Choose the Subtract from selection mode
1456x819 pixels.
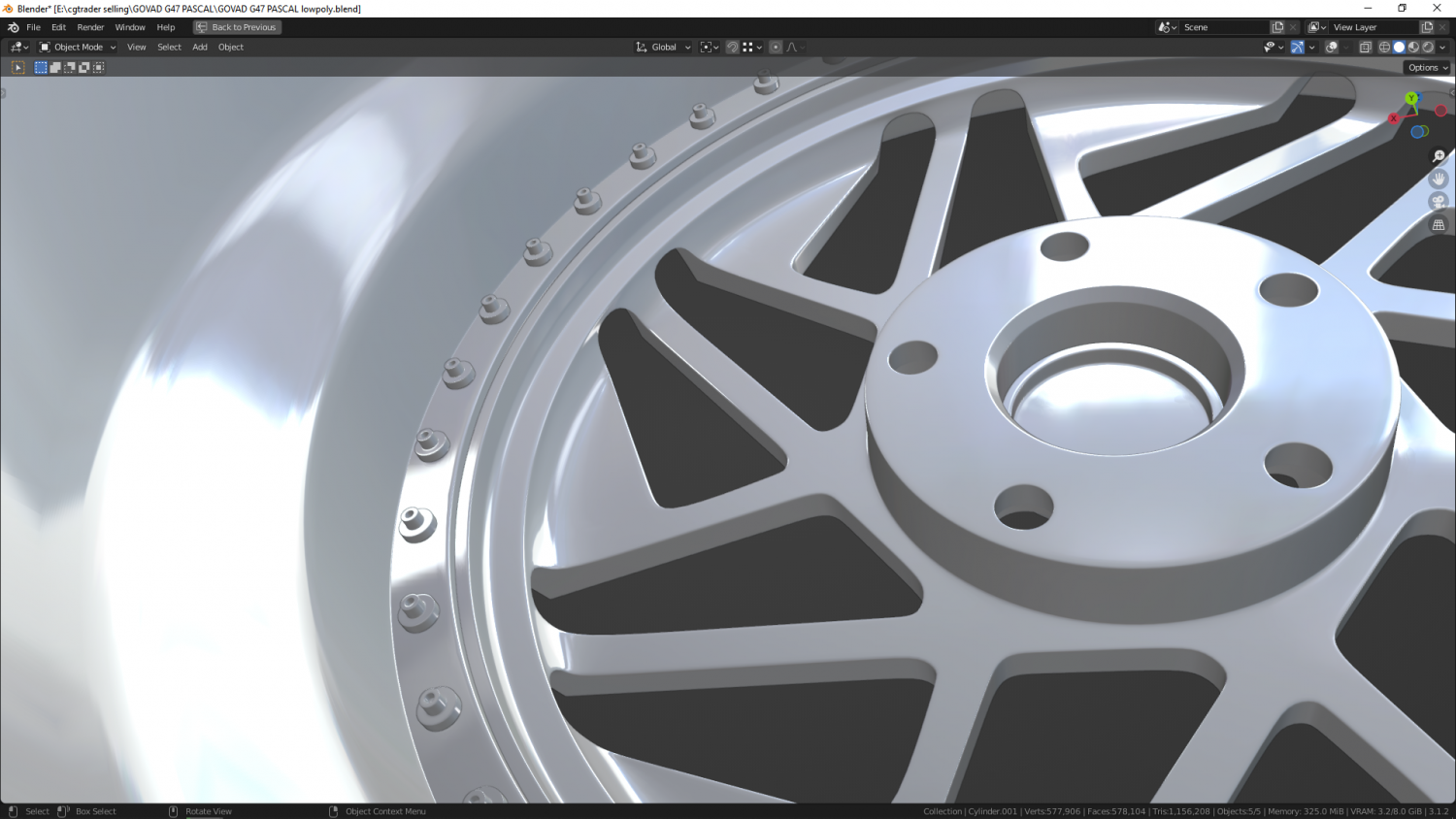[x=70, y=67]
